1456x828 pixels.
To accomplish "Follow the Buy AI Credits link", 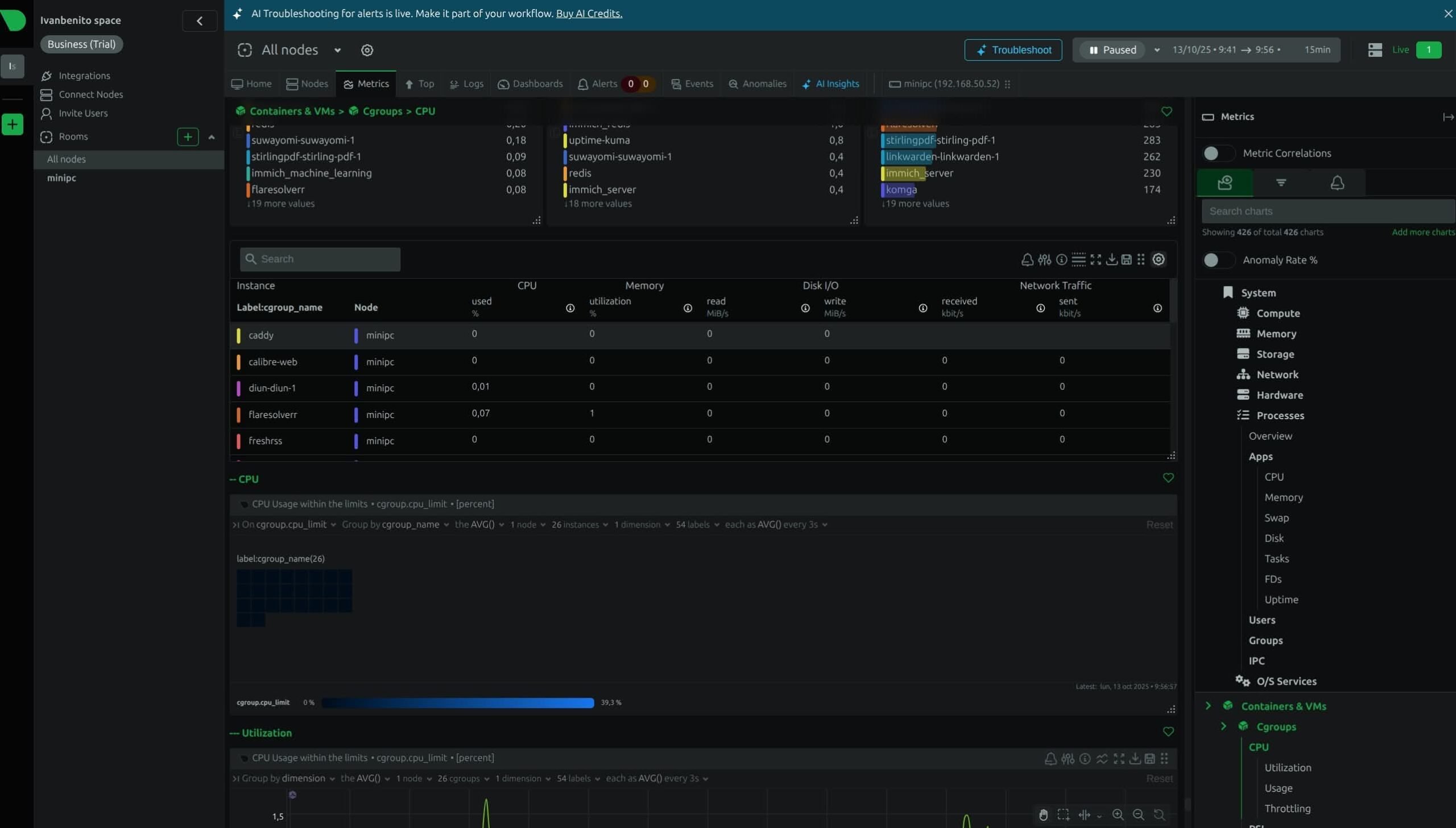I will point(589,14).
